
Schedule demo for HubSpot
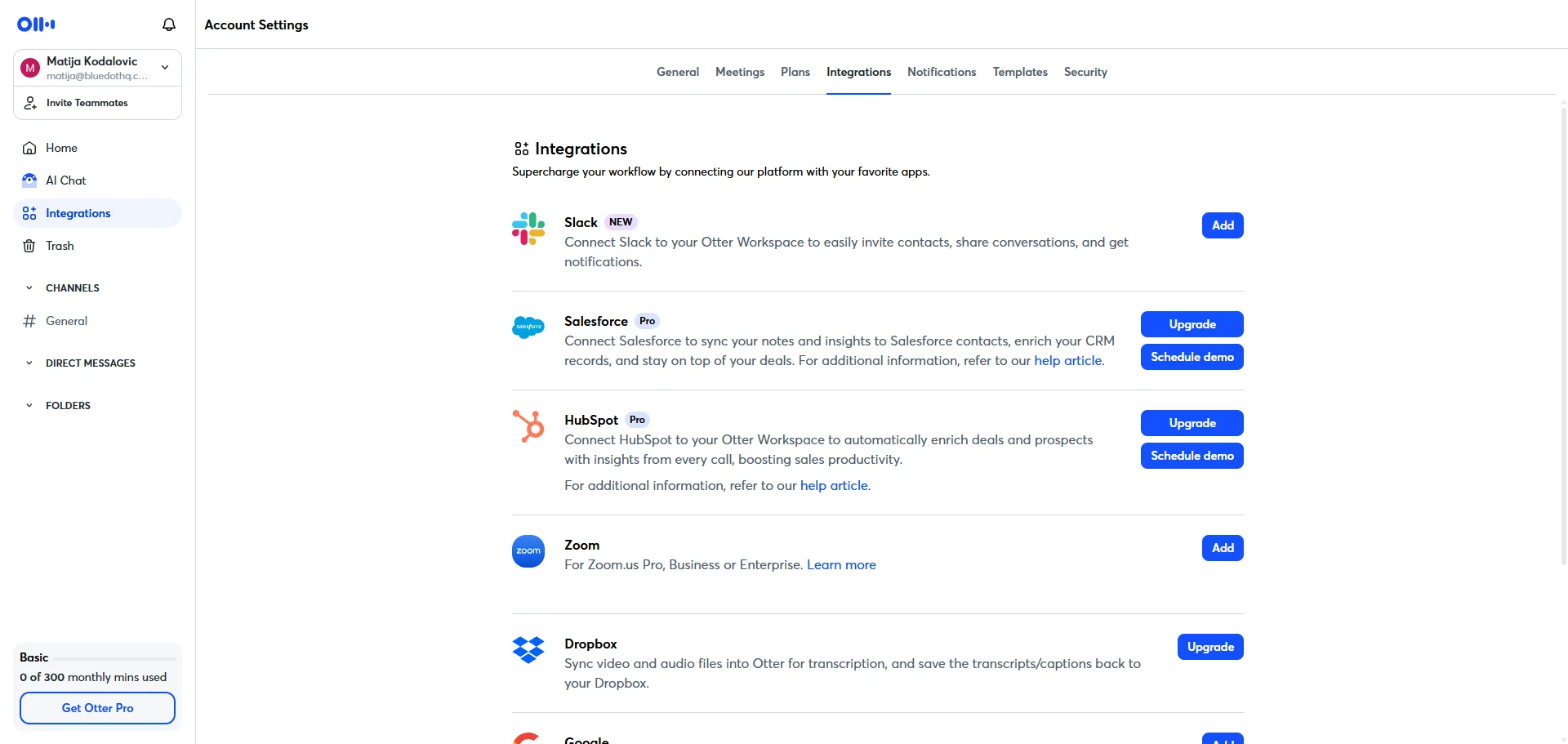click(x=1192, y=456)
